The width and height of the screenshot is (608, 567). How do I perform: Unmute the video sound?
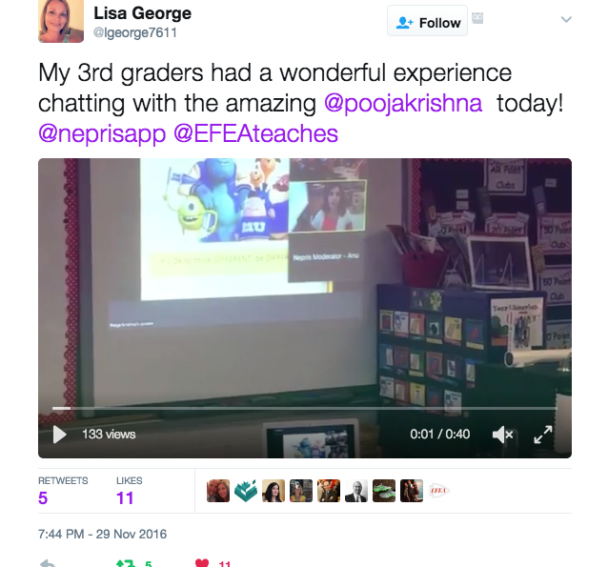click(x=503, y=434)
